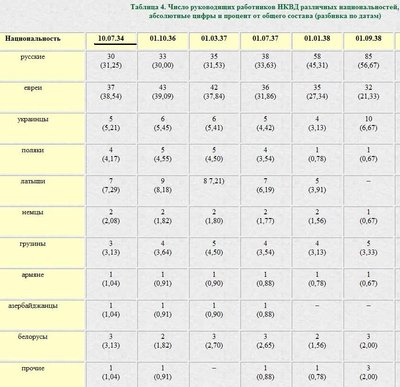Click the 'латыши' row label
Screen dimensions: 400x387
click(33, 181)
